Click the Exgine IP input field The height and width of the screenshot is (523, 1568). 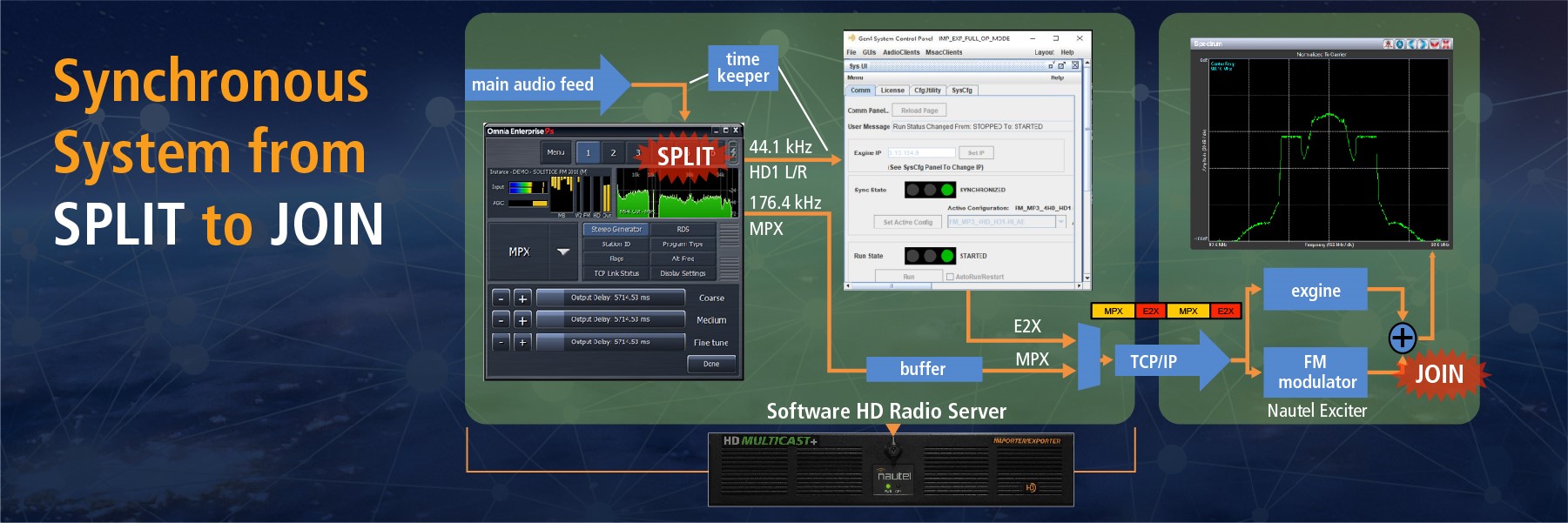pyautogui.click(x=922, y=153)
